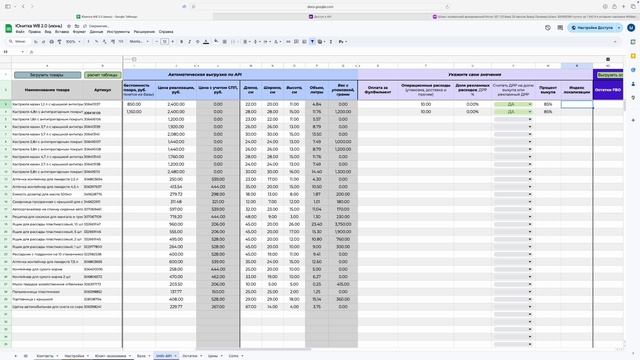Screen dimensions: 640x360
Task: Open Google Keep in the side panel
Action: pyautogui.click(x=633, y=56)
